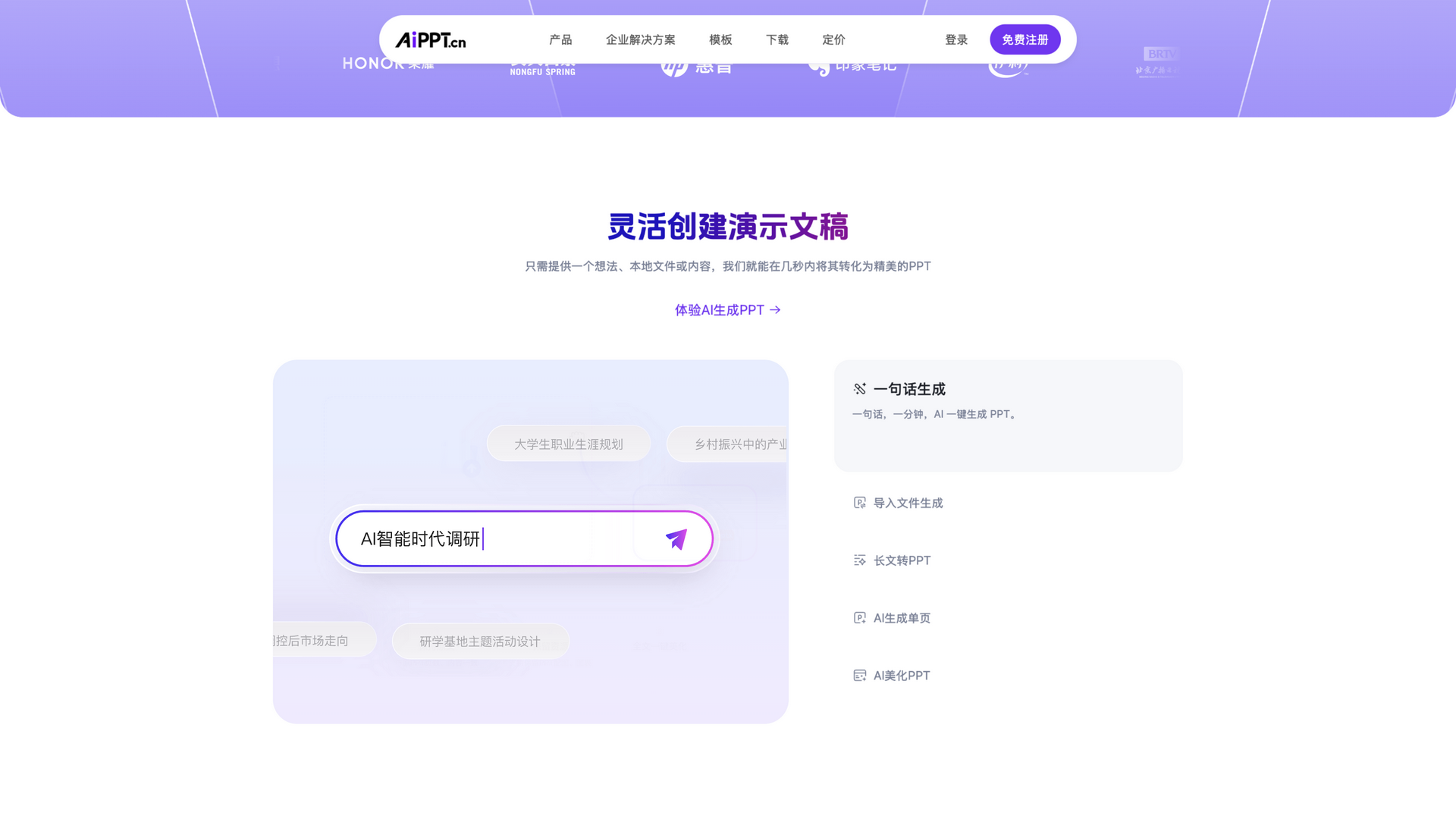Click the arrow after 体验AI生成PPT

(x=775, y=310)
